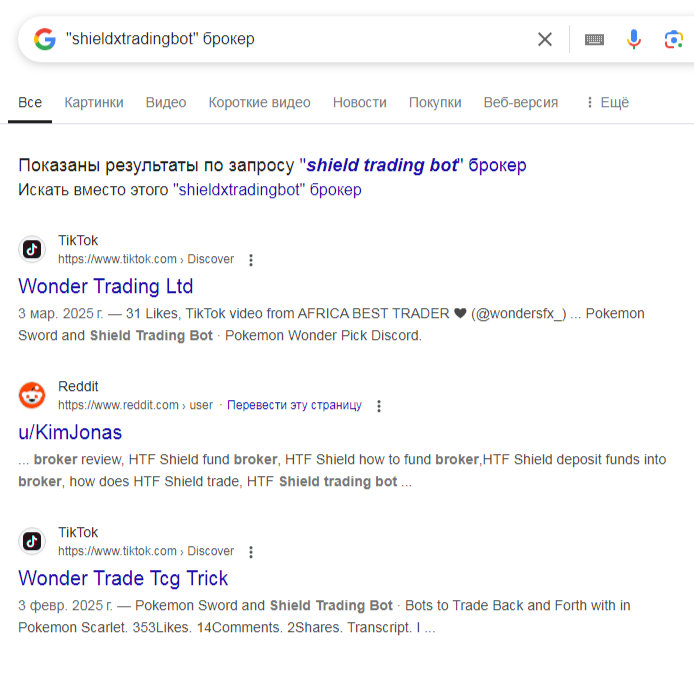Click the Reddit favicon of u/KimJonas result
694x692 pixels.
click(x=32, y=395)
